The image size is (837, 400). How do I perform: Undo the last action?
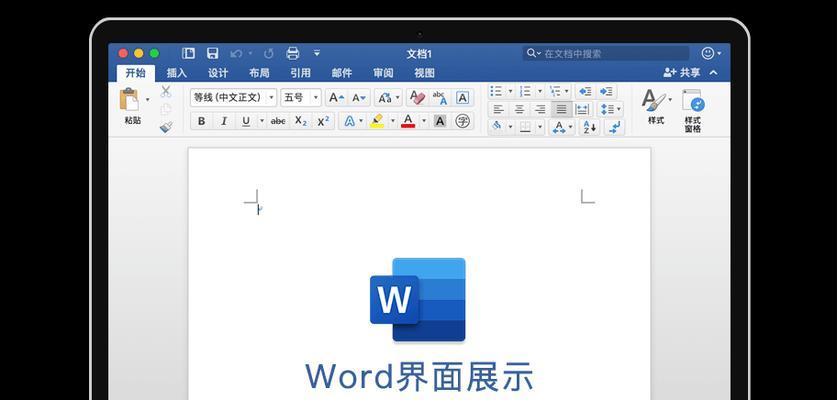click(236, 53)
